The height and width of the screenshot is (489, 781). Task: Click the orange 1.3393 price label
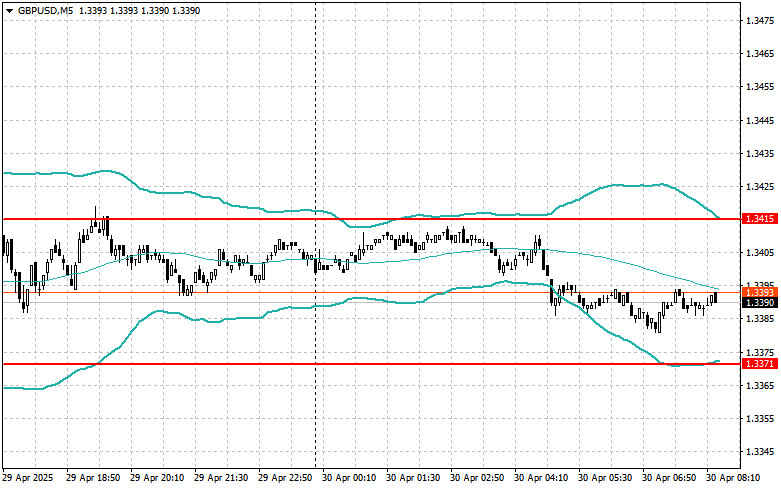760,292
